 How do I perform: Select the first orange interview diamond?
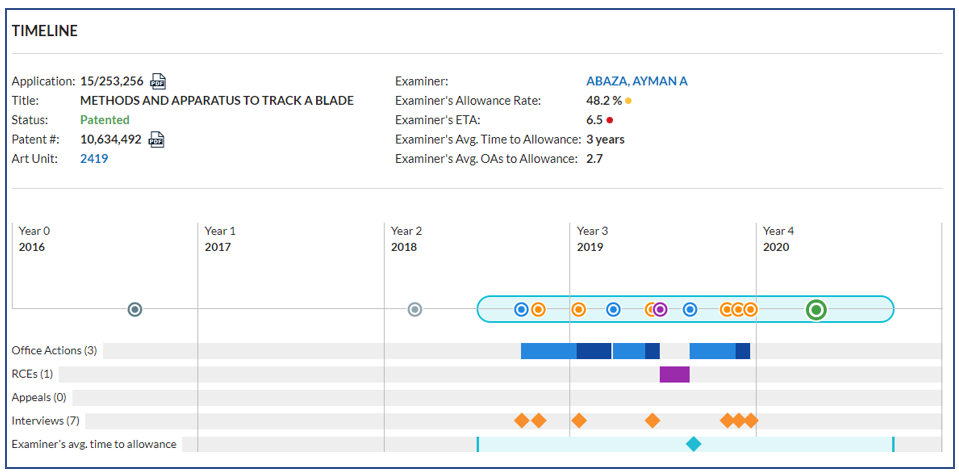521,421
